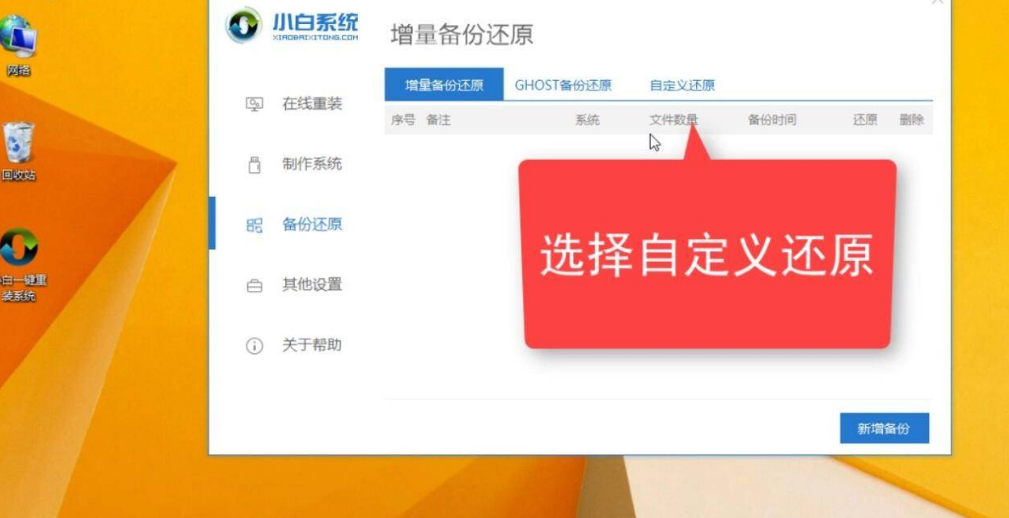Select the 增量备份还原 tab

pos(444,85)
